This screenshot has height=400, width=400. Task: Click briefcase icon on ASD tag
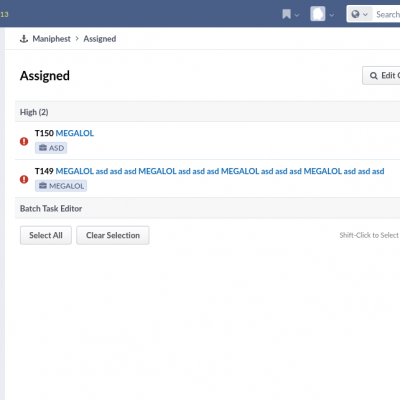pos(43,148)
